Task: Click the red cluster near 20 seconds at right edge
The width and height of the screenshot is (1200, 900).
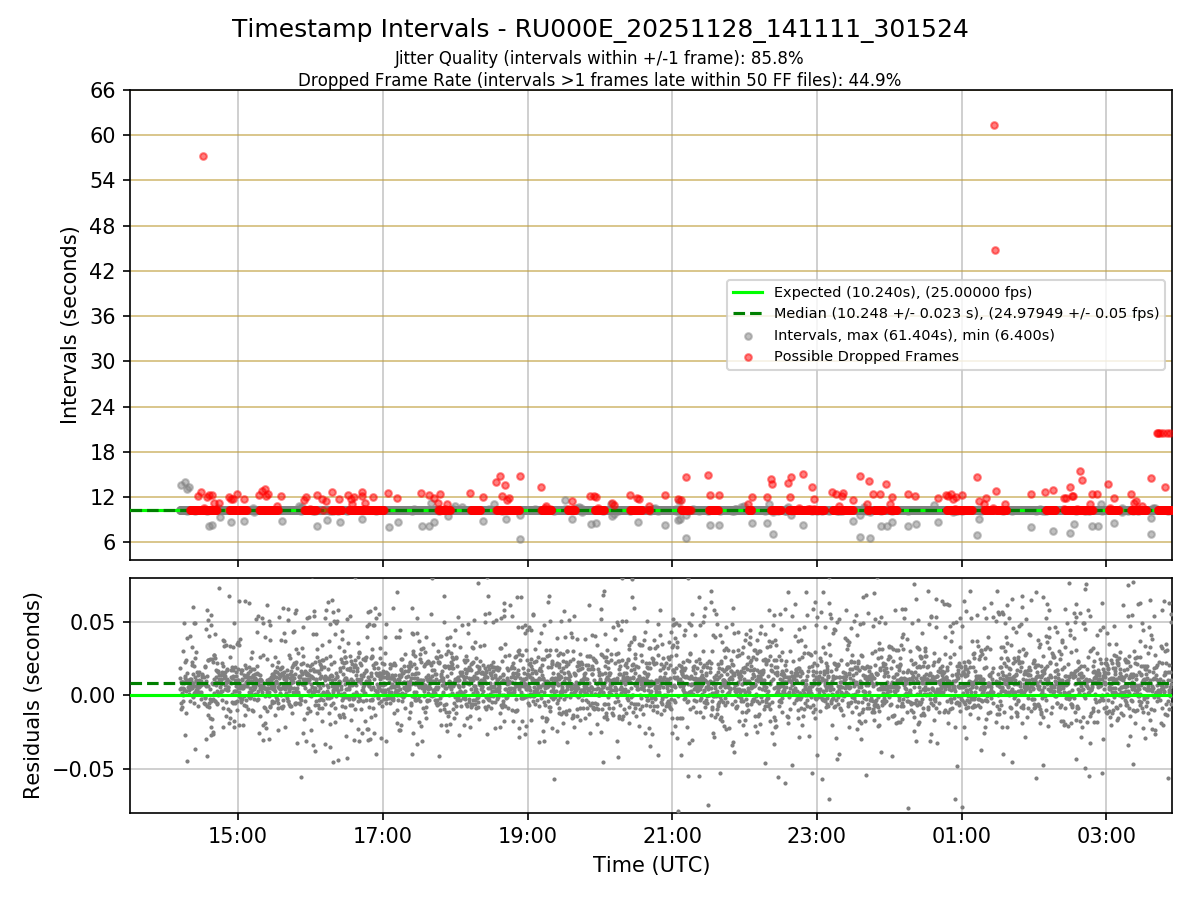Action: 1163,433
